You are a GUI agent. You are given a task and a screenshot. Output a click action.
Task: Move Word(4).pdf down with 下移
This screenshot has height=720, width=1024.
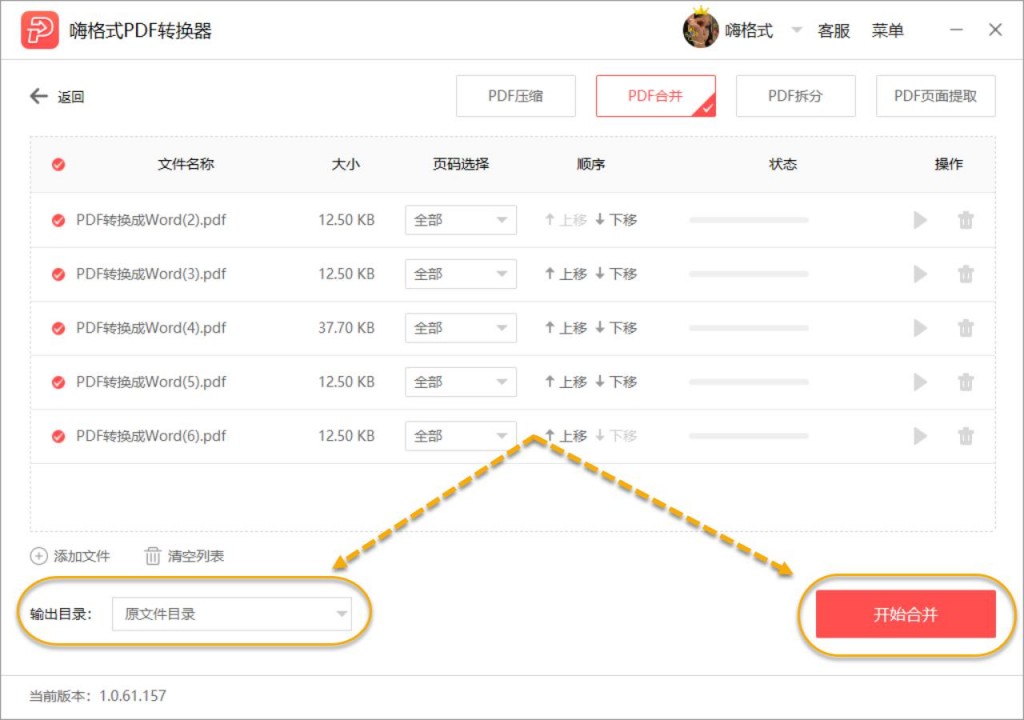[616, 328]
